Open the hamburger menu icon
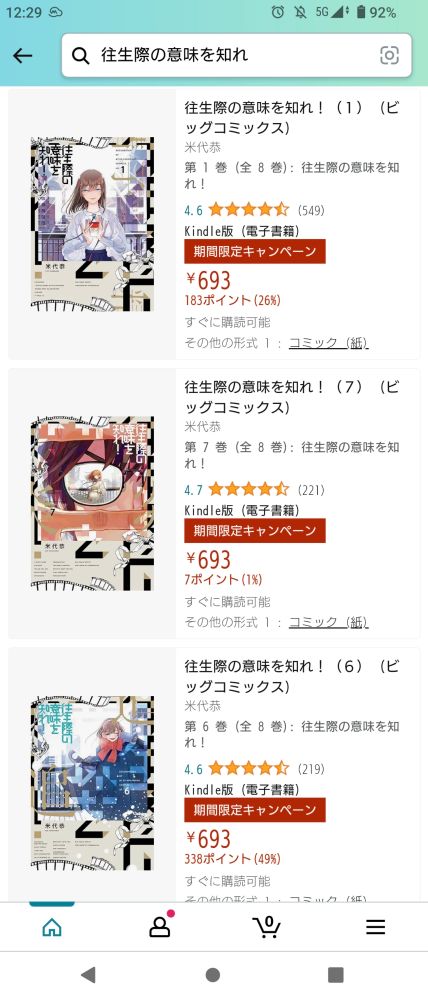This screenshot has height=1000, width=428. (x=376, y=927)
